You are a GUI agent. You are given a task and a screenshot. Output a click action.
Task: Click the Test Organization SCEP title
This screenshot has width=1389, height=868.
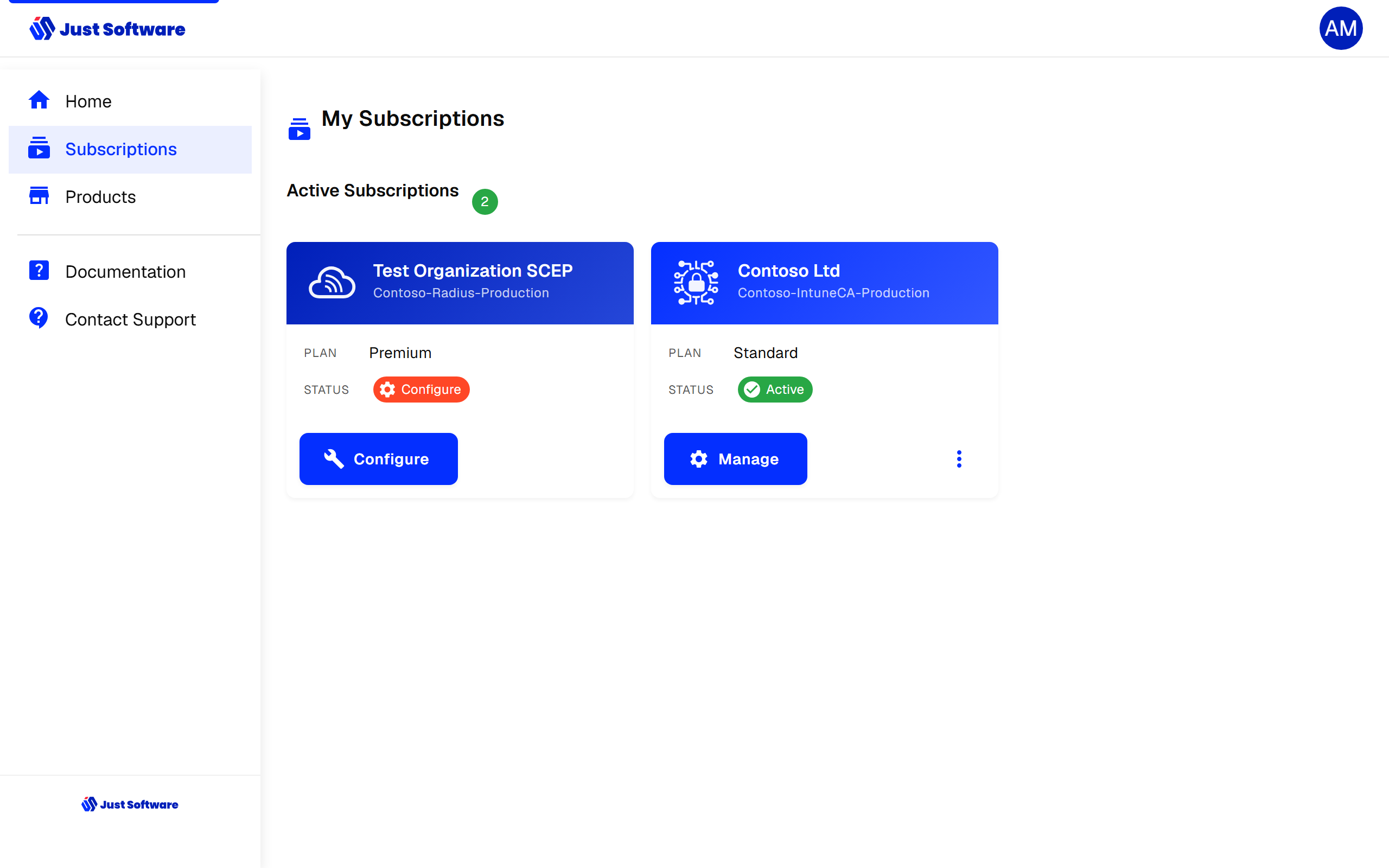point(473,270)
